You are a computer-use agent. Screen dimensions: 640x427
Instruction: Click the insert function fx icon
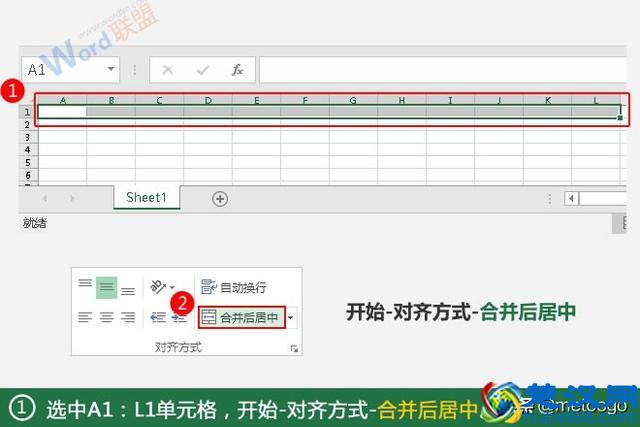click(238, 70)
